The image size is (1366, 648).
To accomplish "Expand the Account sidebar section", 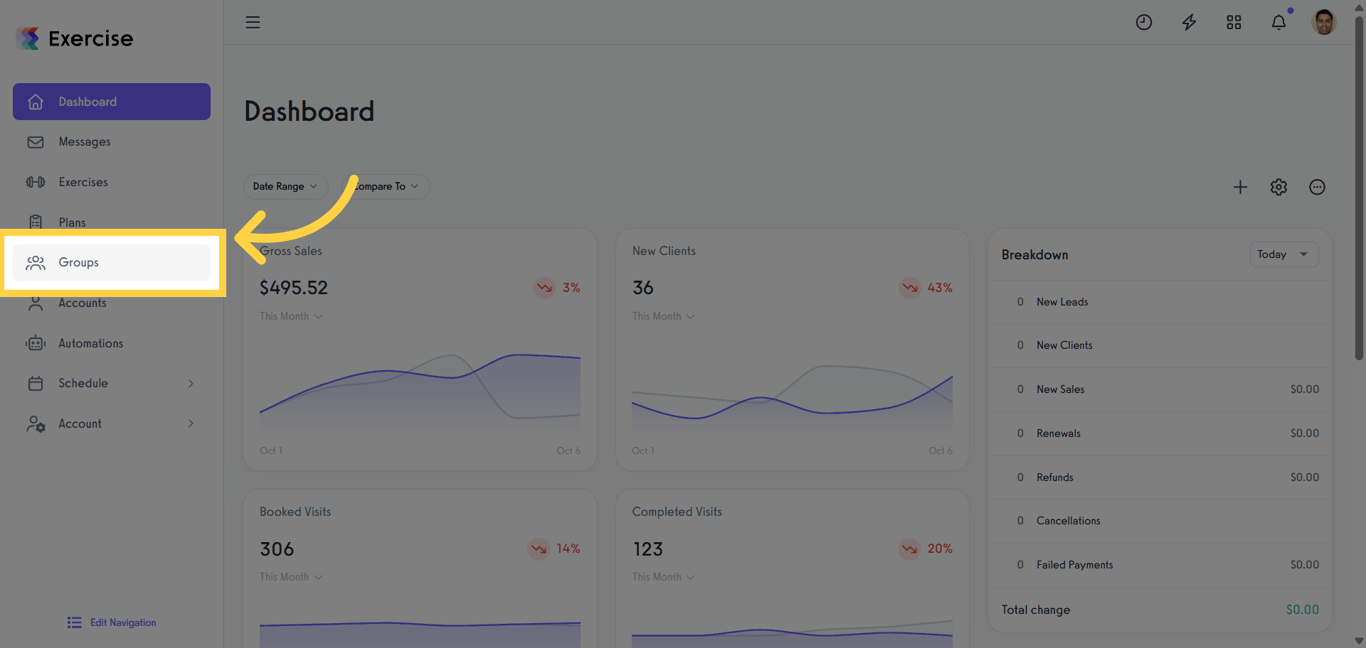I will [110, 423].
